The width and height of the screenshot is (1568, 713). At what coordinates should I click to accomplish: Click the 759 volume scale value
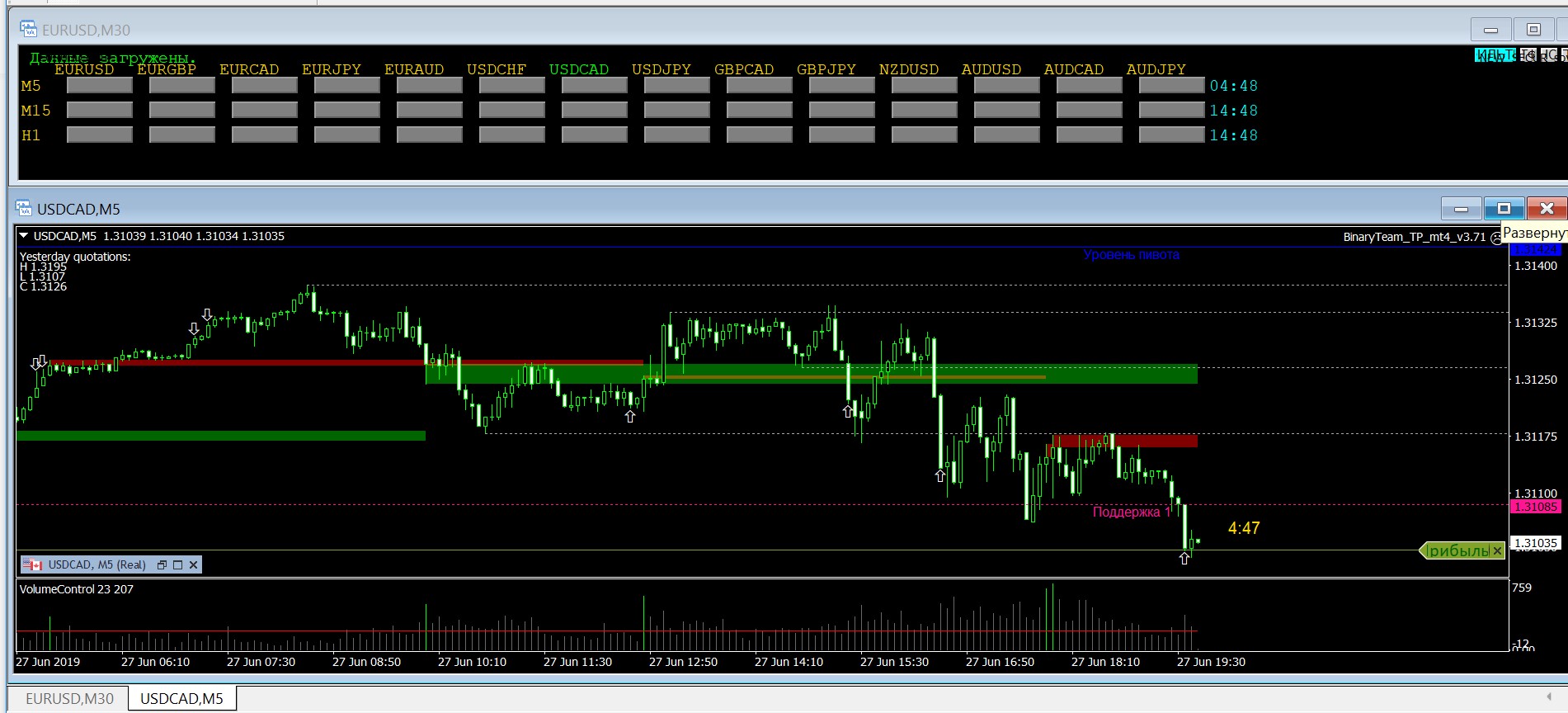click(1522, 588)
